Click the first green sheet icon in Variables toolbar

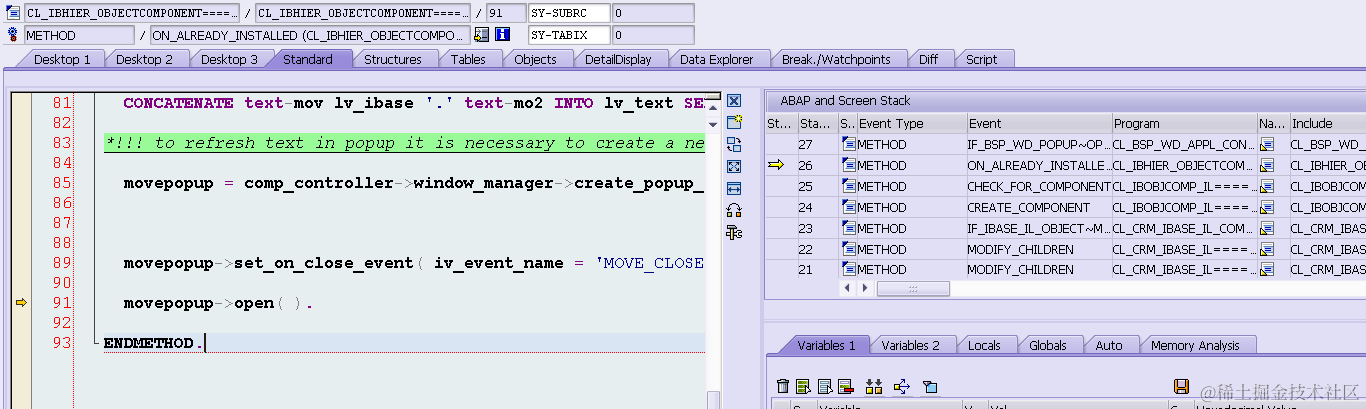click(x=805, y=386)
